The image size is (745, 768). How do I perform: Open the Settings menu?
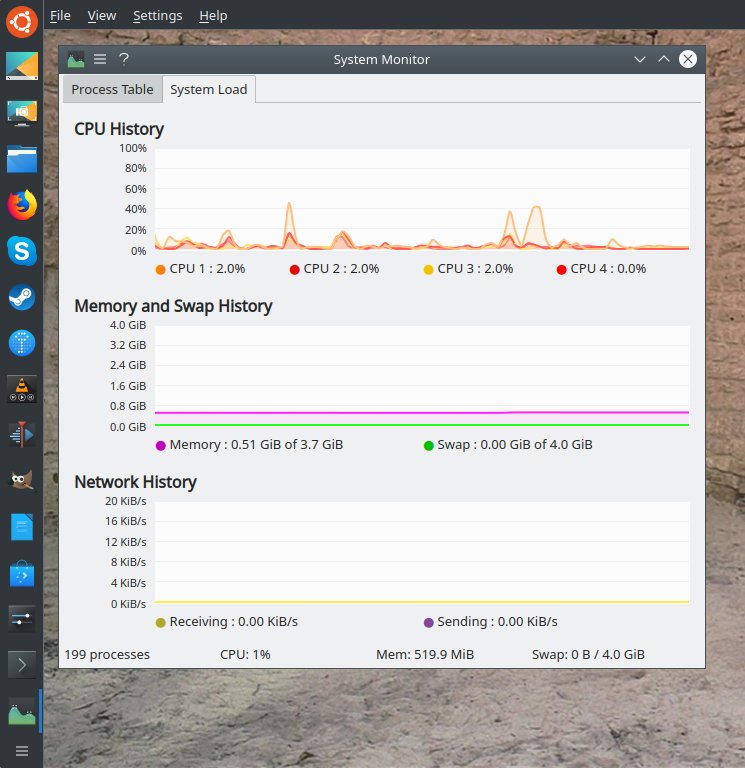158,16
